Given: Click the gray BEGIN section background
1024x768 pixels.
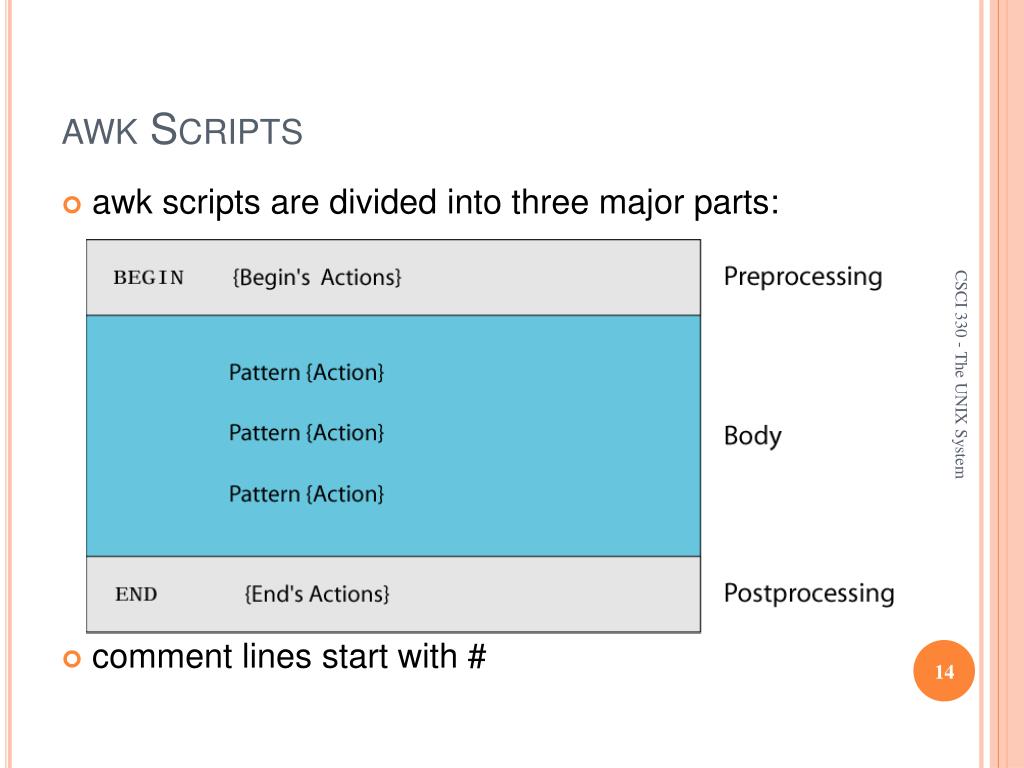Looking at the screenshot, I should [x=393, y=278].
